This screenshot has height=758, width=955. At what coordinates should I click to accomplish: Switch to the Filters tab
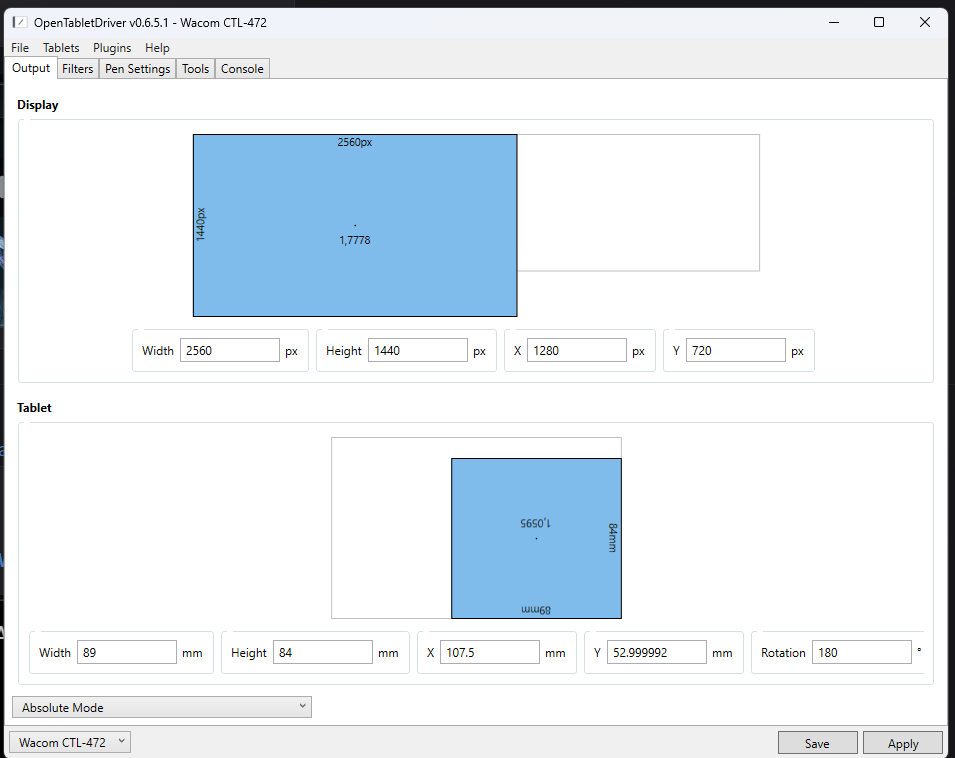pos(78,69)
